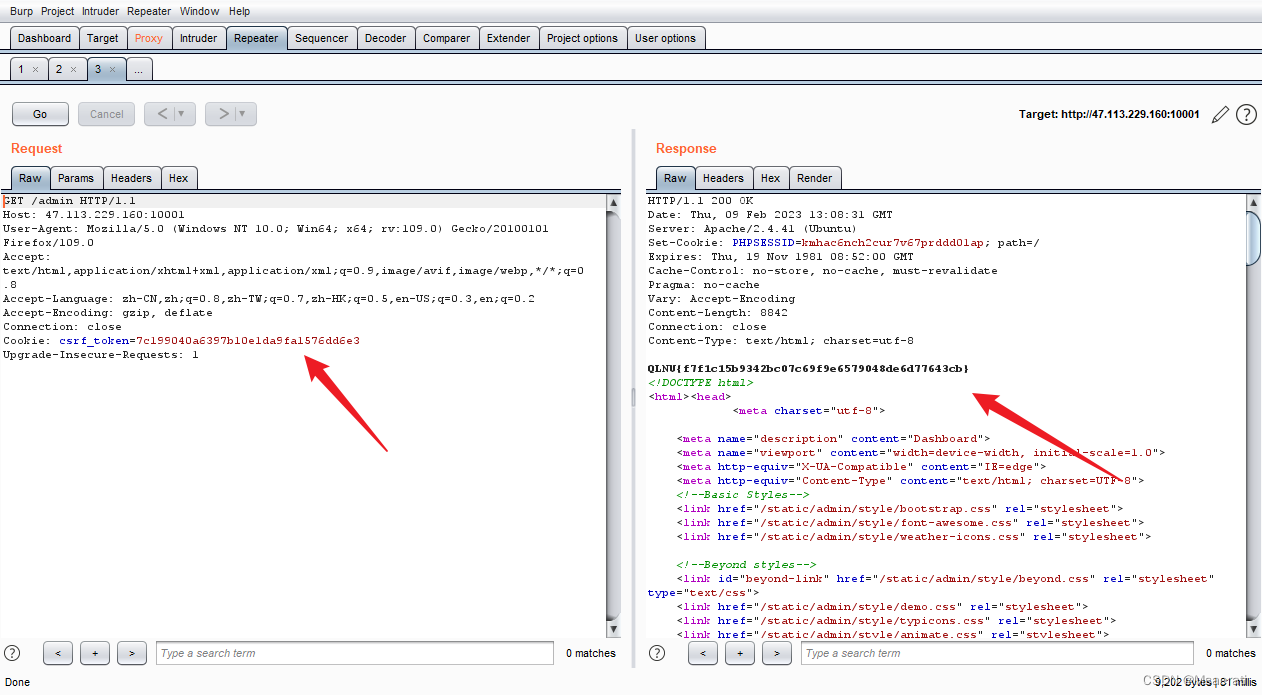This screenshot has height=695, width=1262.
Task: Close Repeater tab 2
Action: coord(73,69)
